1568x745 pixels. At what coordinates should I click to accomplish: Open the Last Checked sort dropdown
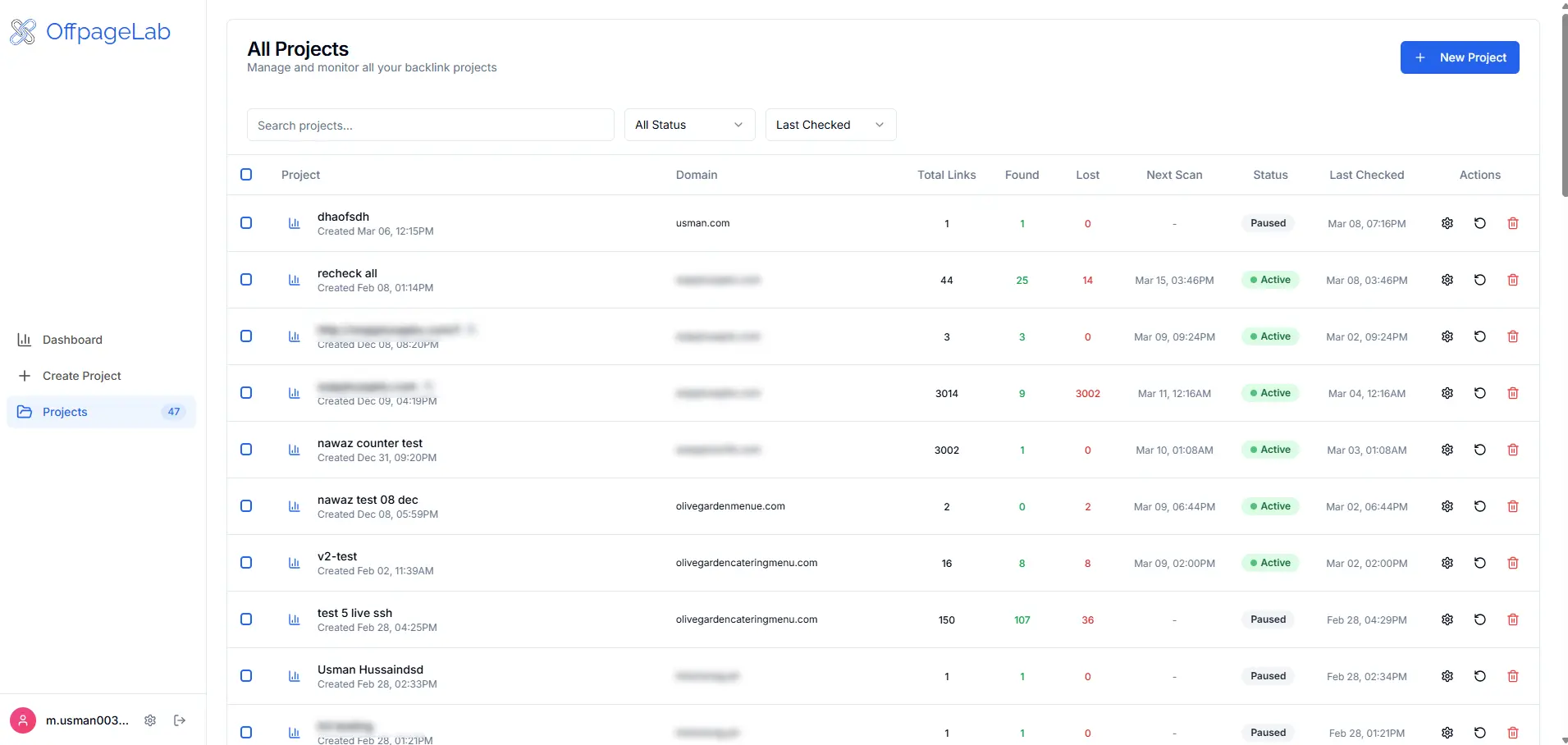(830, 125)
